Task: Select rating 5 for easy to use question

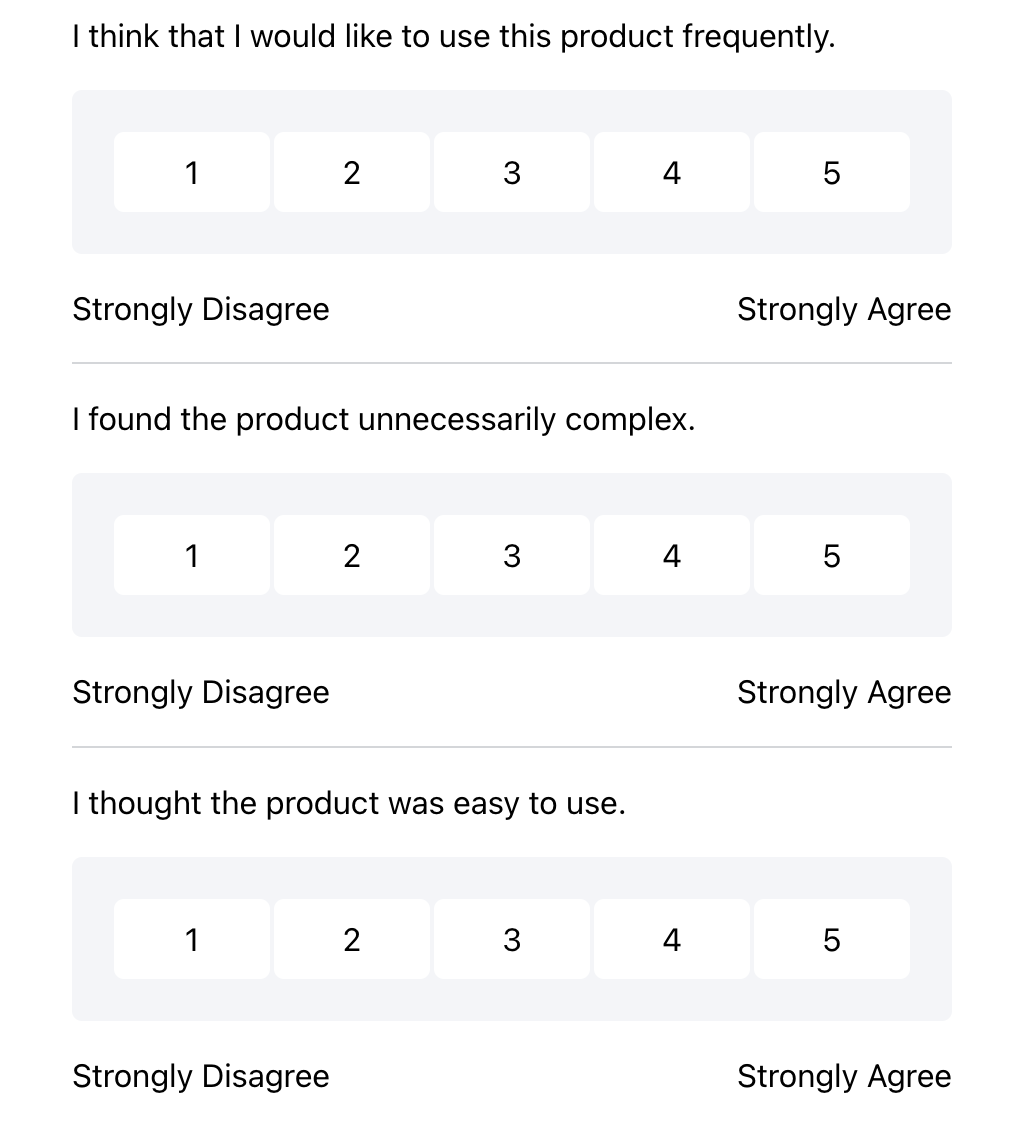Action: pyautogui.click(x=831, y=938)
